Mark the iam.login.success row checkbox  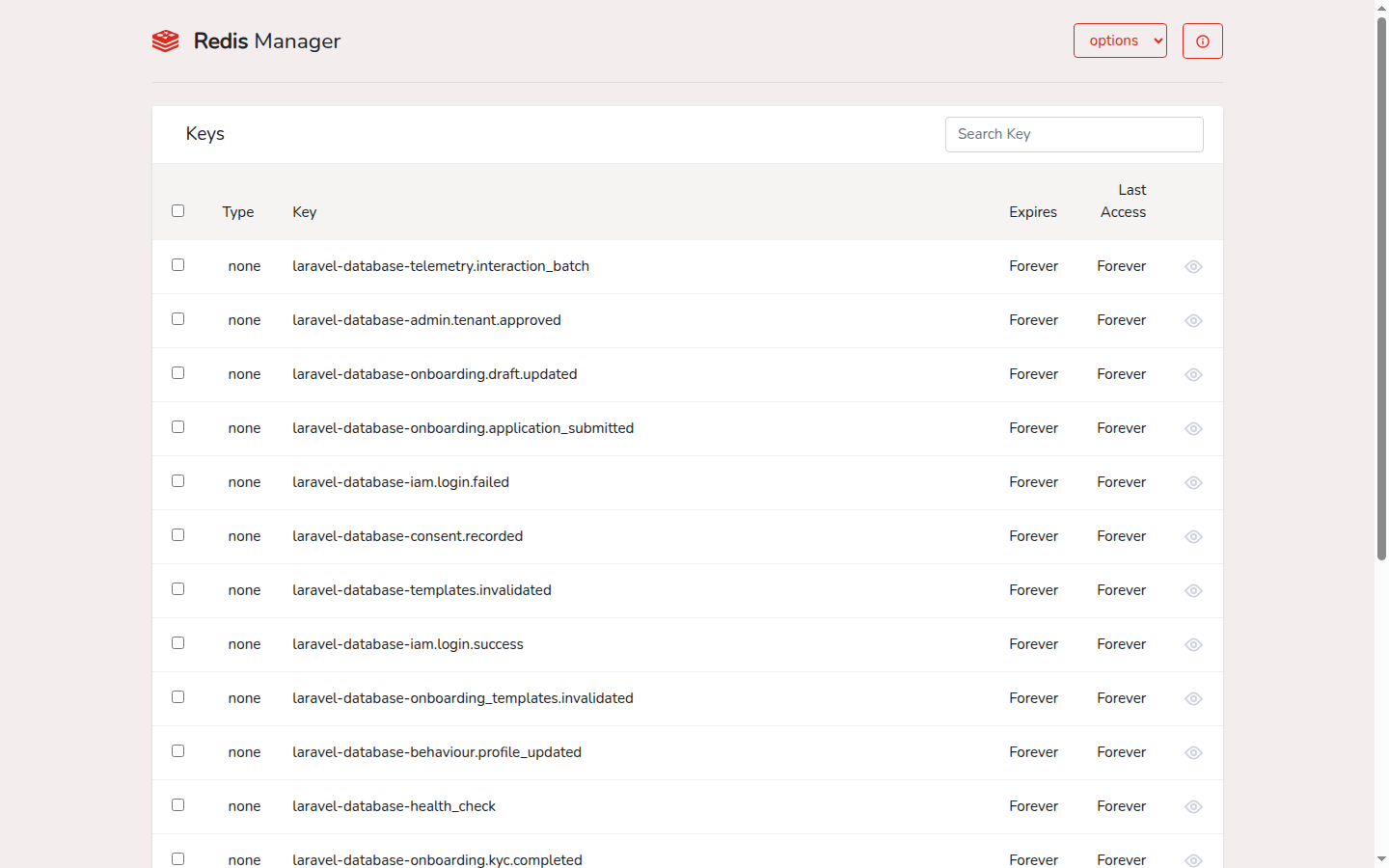coord(177,642)
